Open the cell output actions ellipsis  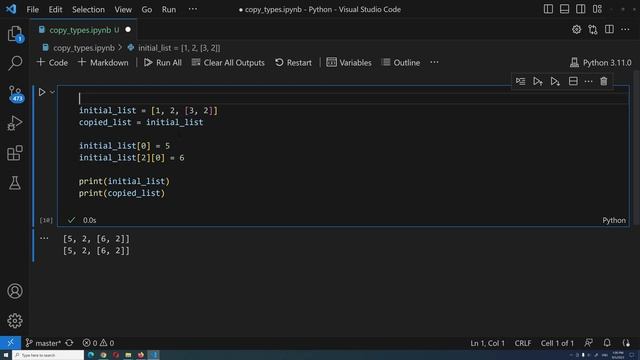(x=44, y=238)
